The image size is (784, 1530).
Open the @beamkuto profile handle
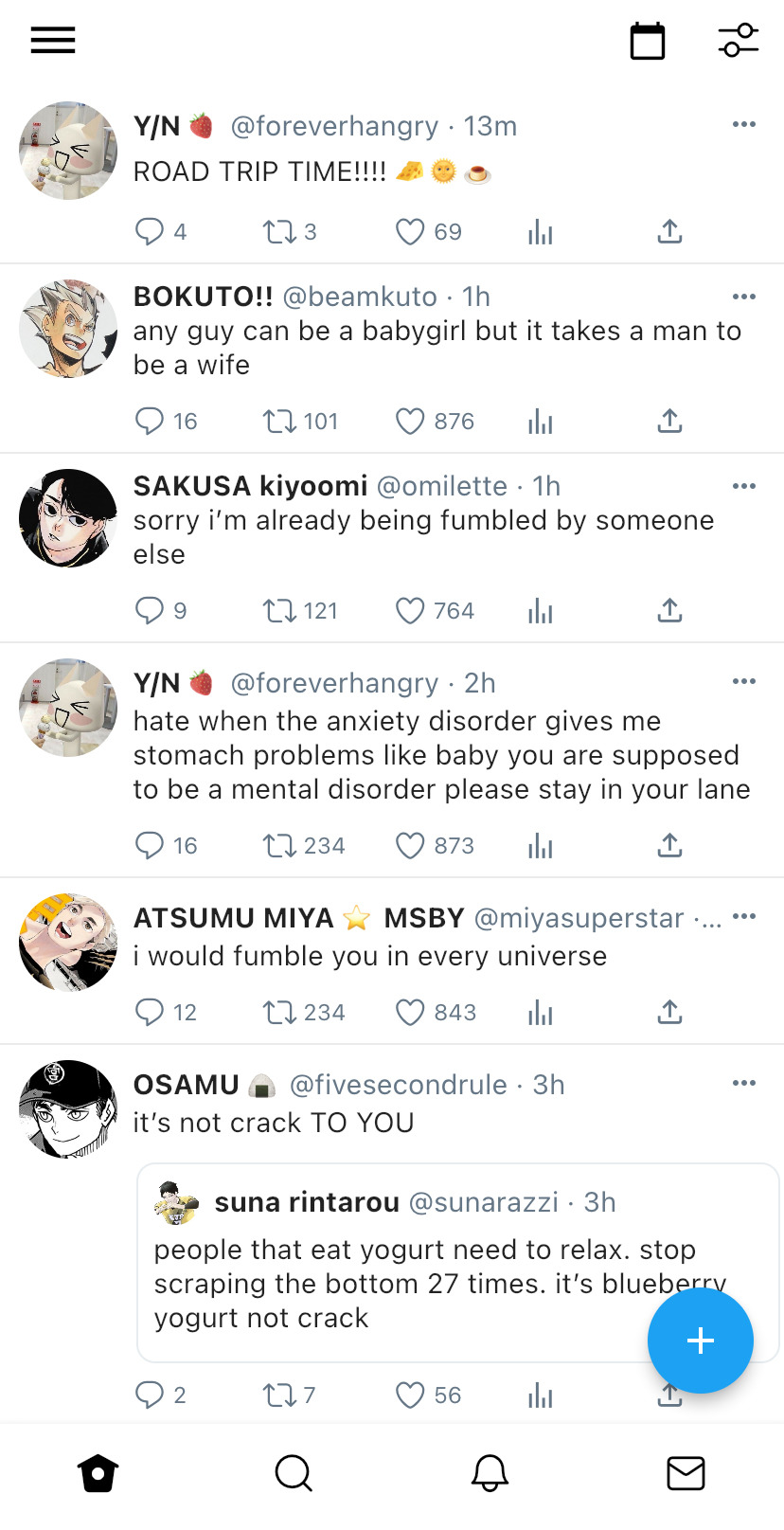click(x=360, y=297)
